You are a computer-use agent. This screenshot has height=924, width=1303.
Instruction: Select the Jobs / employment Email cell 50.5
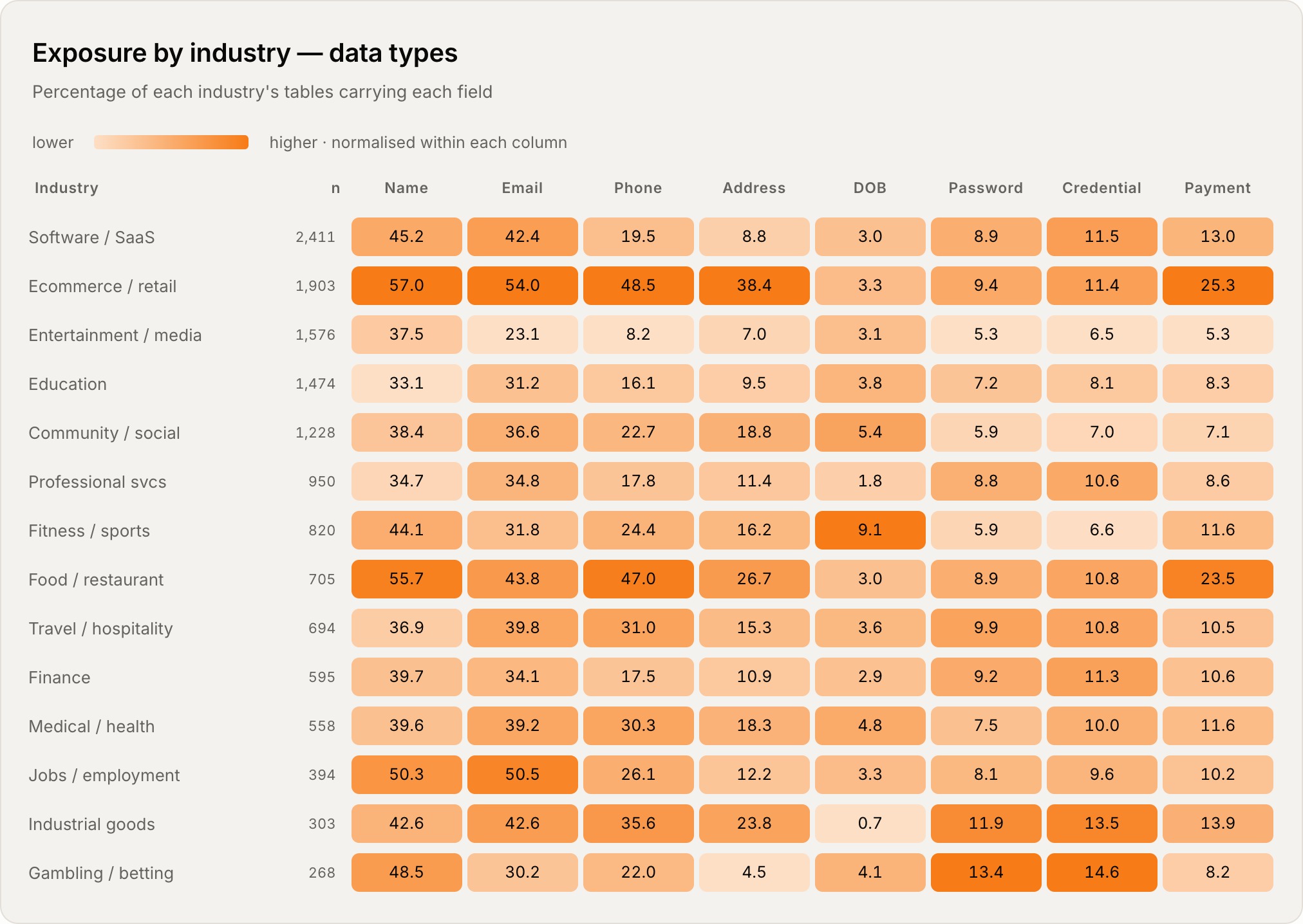[522, 775]
